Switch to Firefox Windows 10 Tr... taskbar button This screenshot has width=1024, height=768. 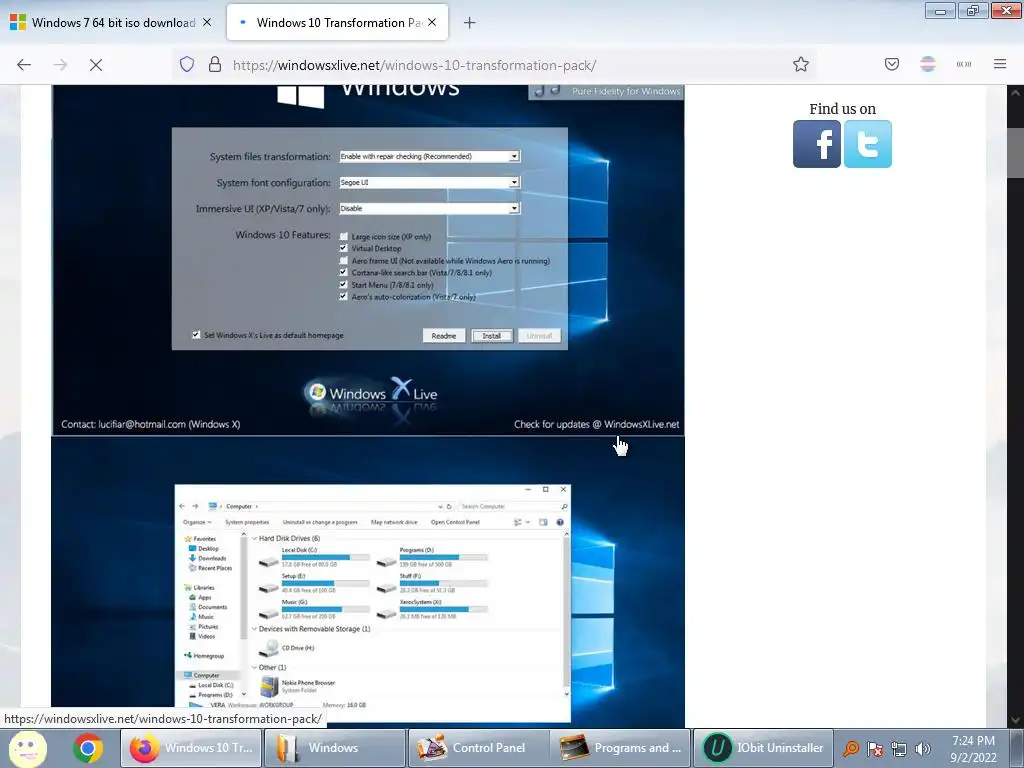tap(191, 748)
